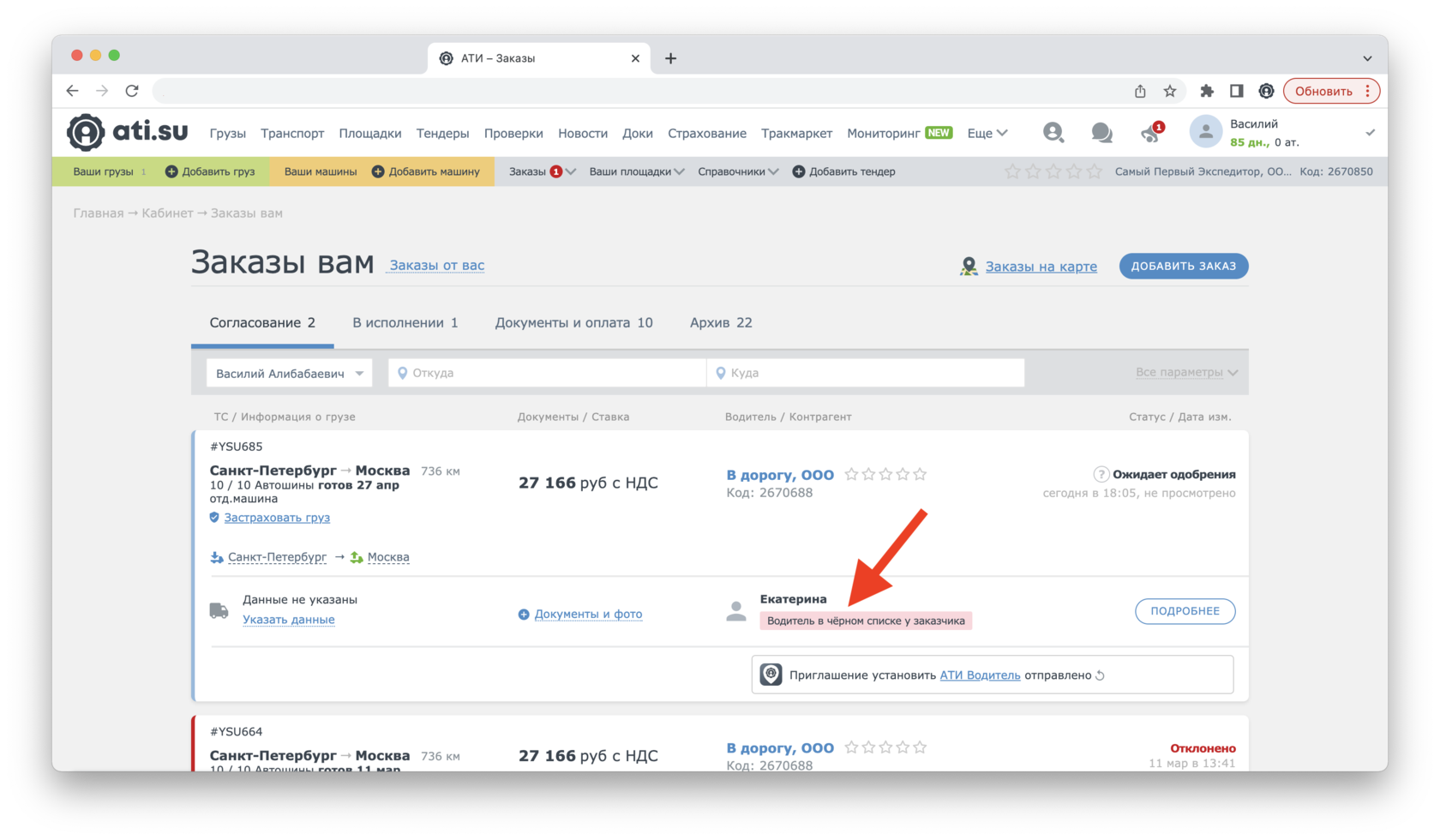The height and width of the screenshot is (840, 1440).
Task: Go back in browser history
Action: pos(73,91)
